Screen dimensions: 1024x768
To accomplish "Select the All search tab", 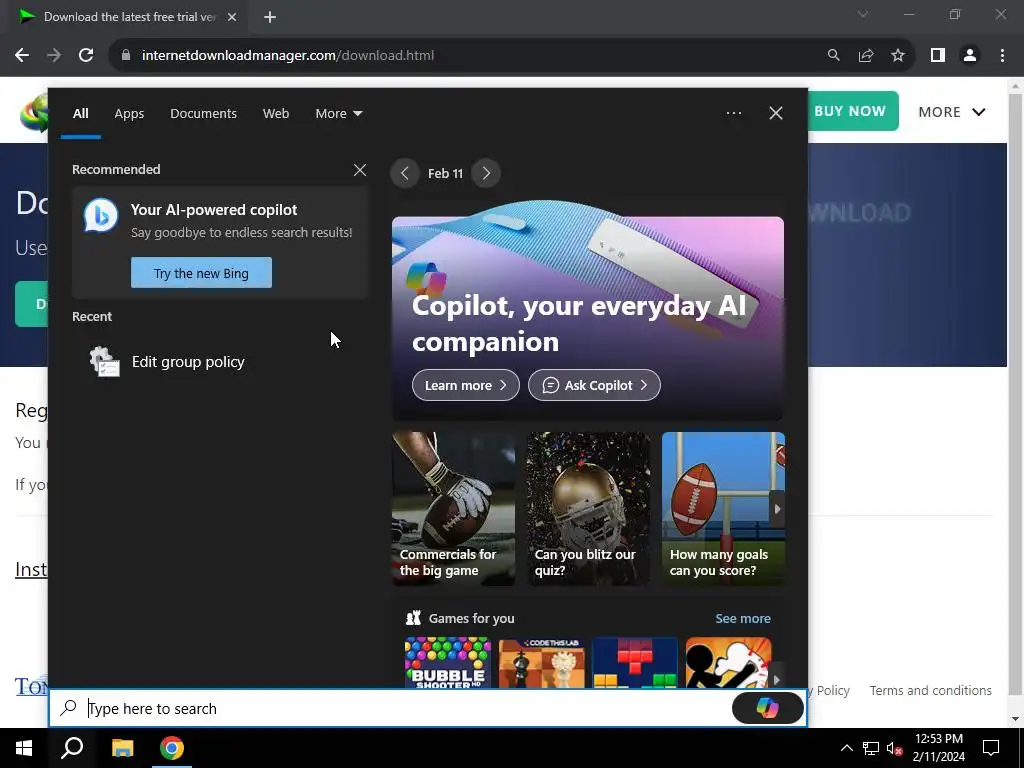I will coord(80,114).
